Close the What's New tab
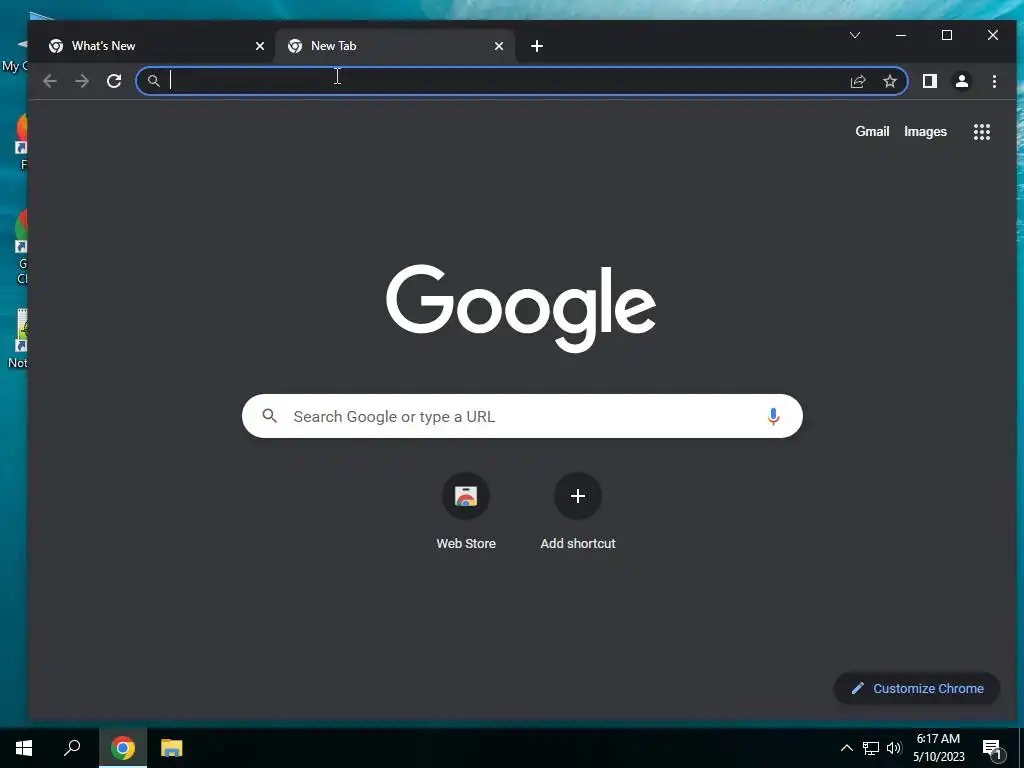Image resolution: width=1024 pixels, height=768 pixels. (260, 46)
